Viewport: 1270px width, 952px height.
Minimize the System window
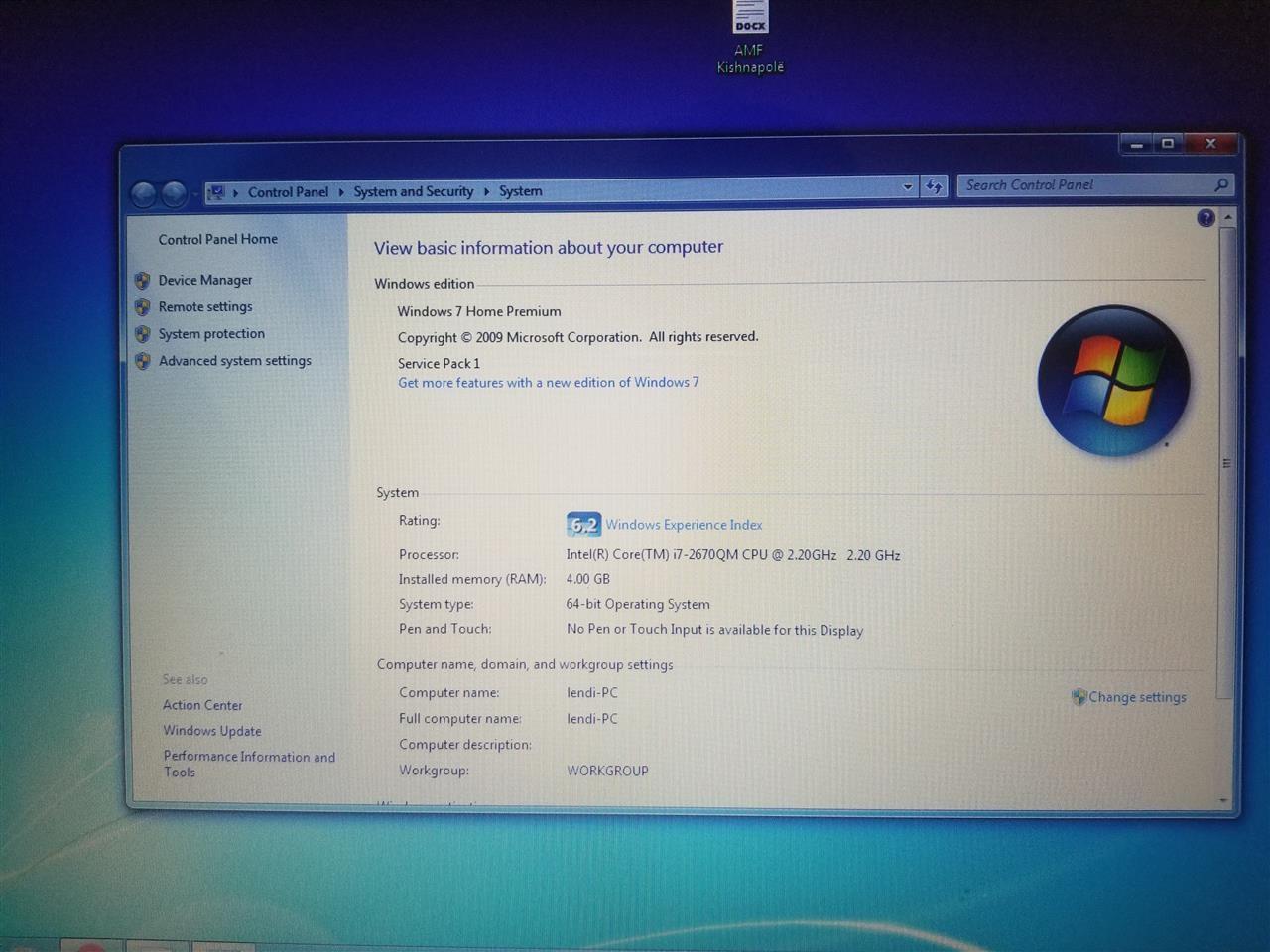tap(1136, 145)
